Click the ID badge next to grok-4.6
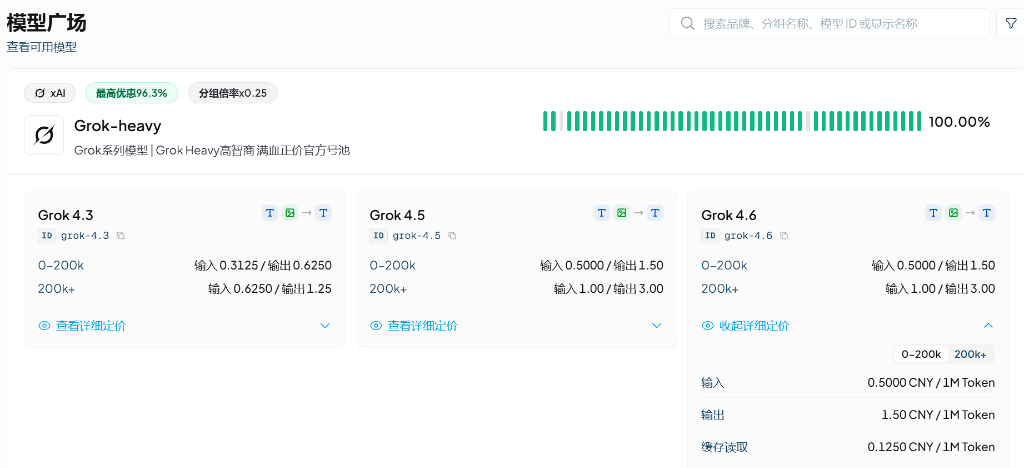This screenshot has height=468, width=1024. point(710,236)
